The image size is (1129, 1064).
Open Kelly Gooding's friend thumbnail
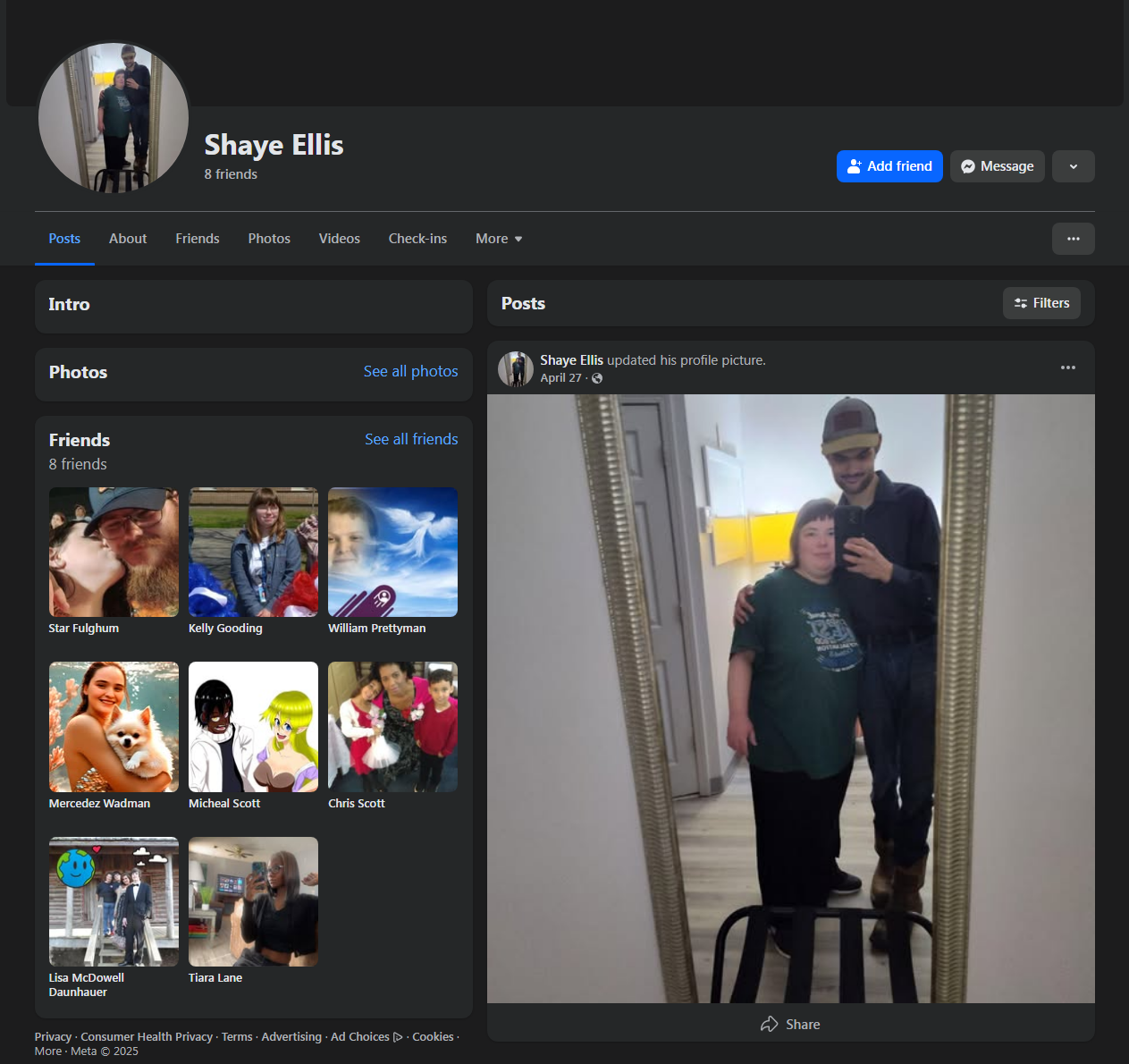pos(253,552)
